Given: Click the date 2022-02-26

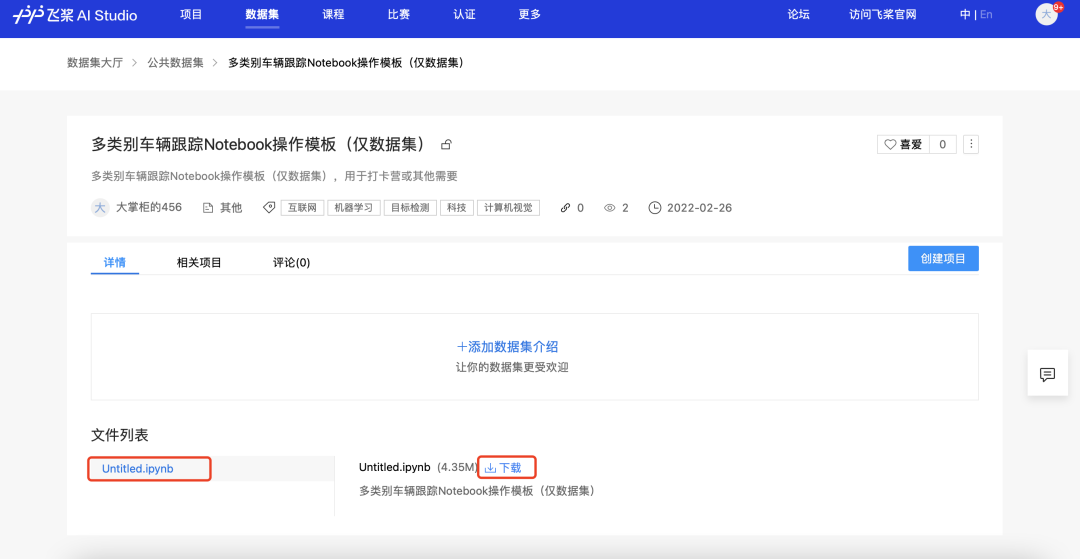Looking at the screenshot, I should 700,207.
